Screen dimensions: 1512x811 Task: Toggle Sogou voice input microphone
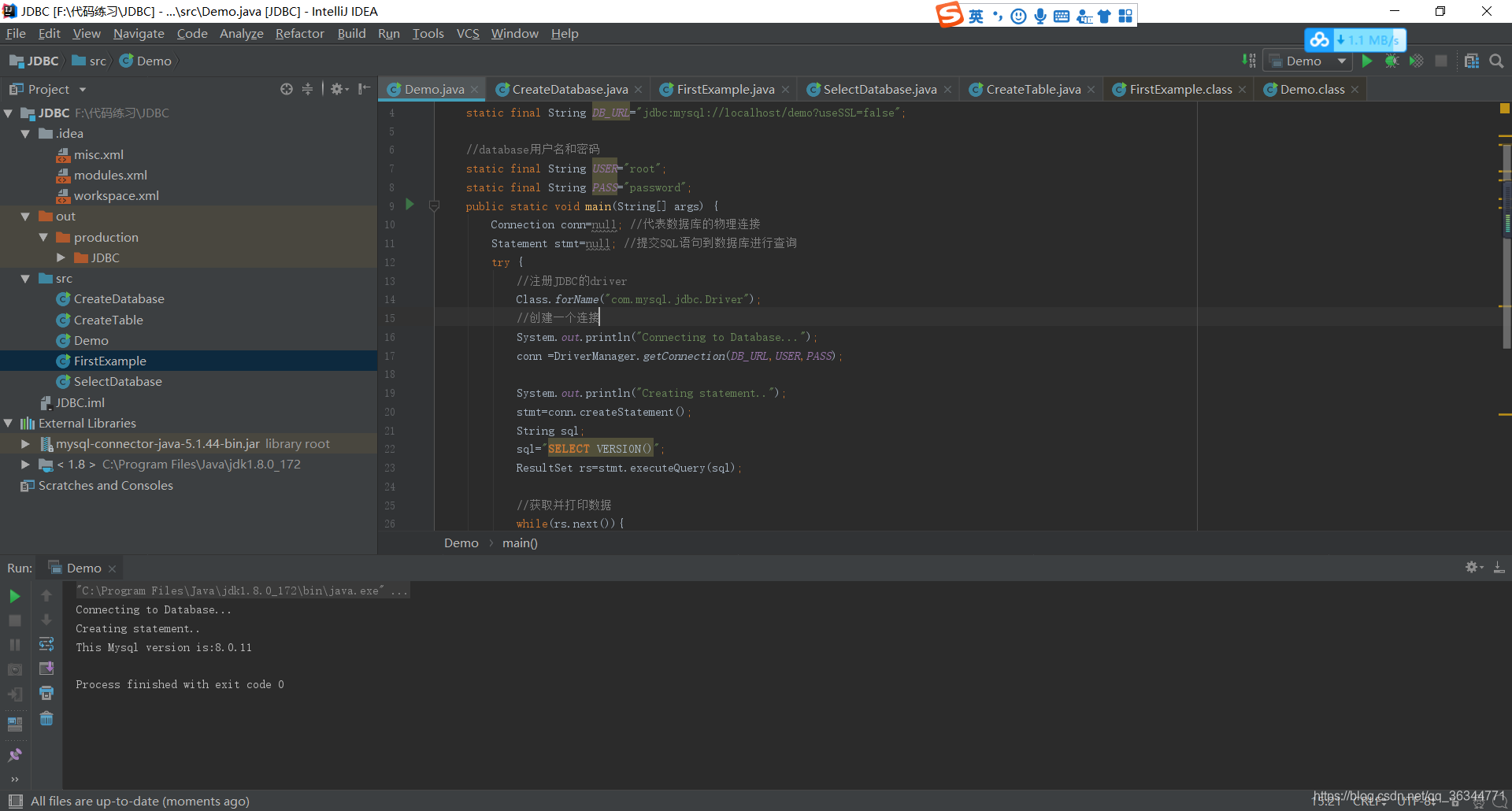1040,16
